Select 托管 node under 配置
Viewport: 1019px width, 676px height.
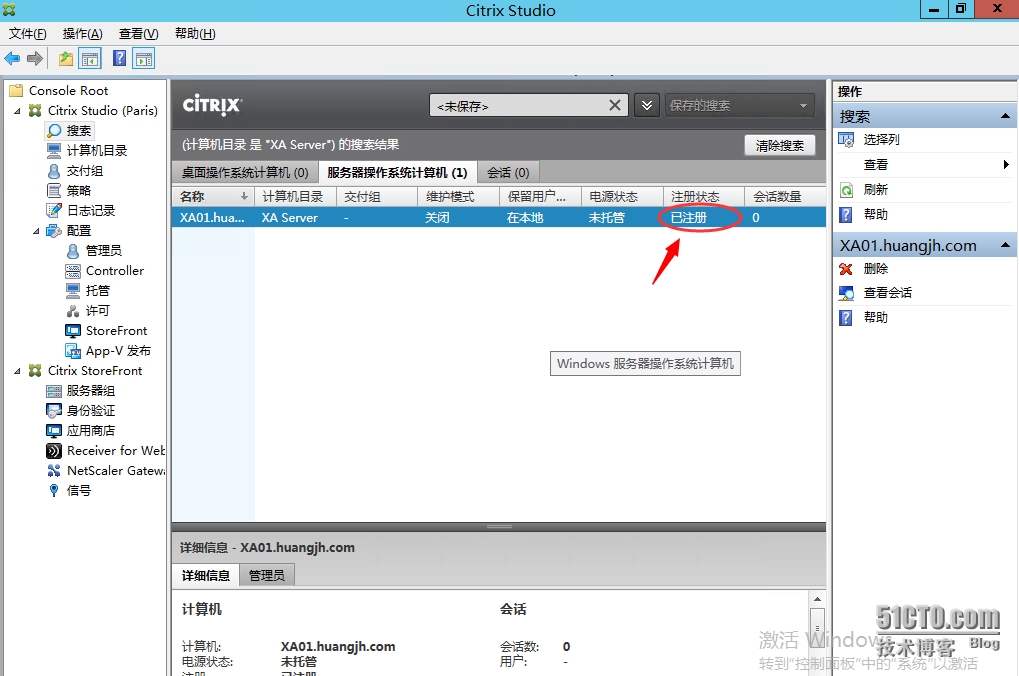coord(89,291)
